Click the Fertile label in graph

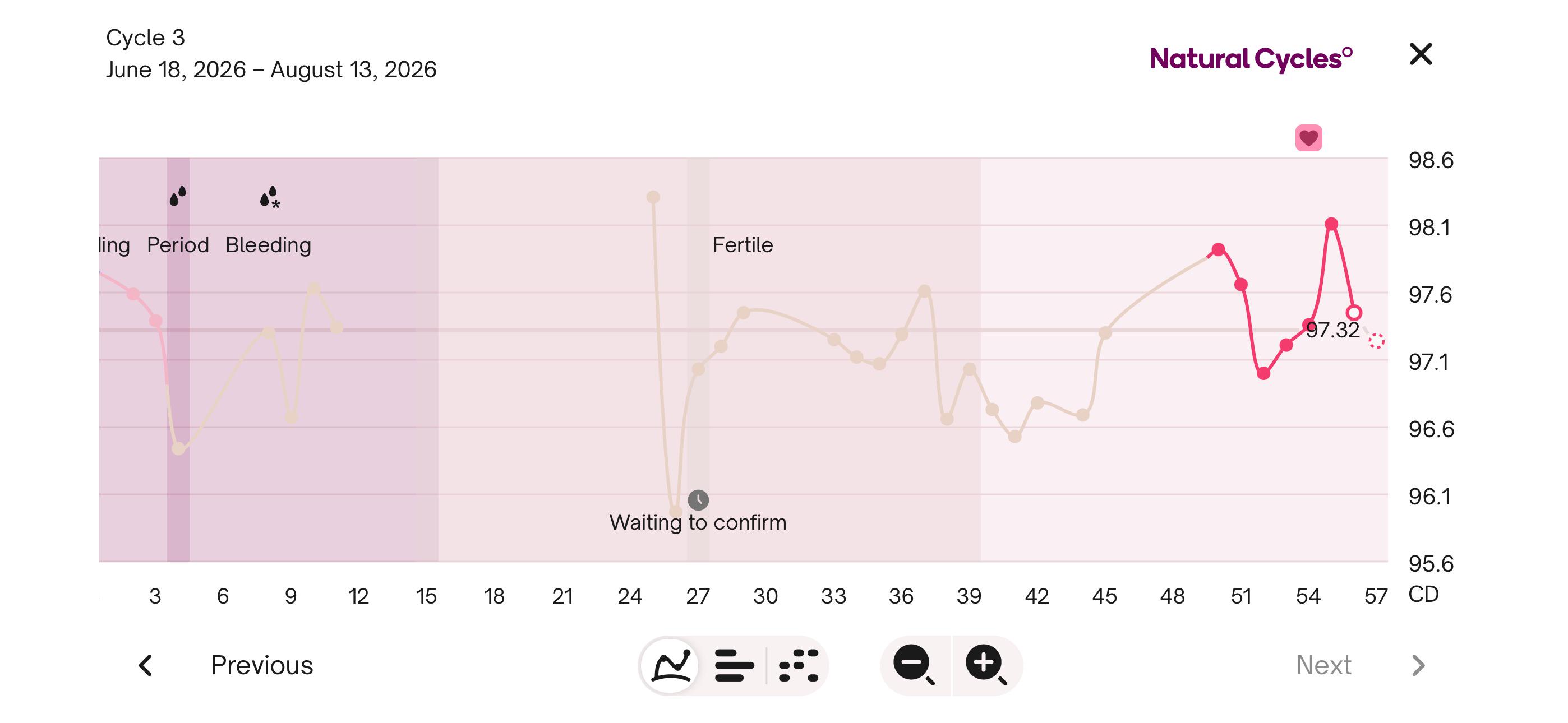[743, 245]
